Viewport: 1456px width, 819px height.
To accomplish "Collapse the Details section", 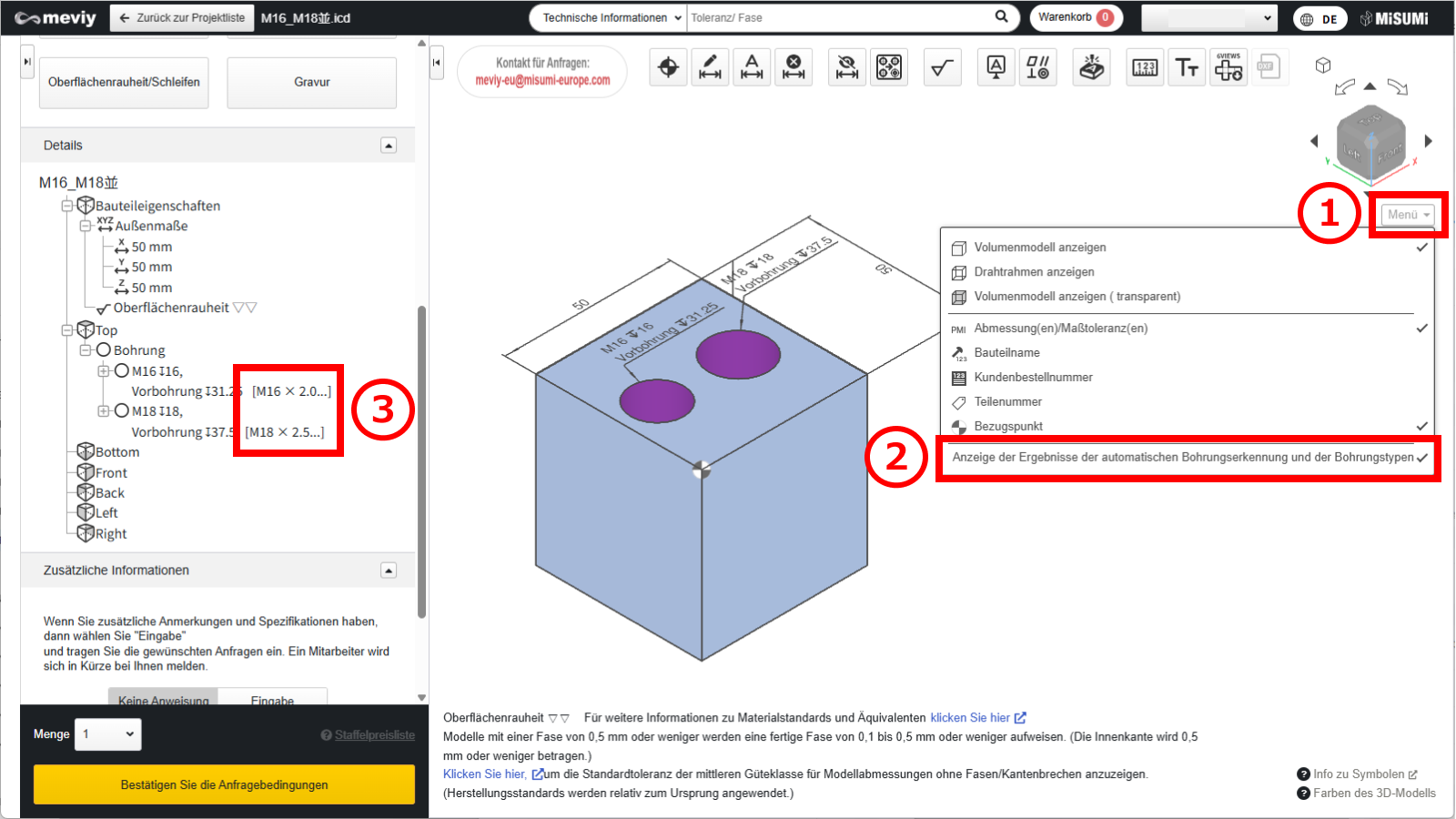I will coord(389,146).
